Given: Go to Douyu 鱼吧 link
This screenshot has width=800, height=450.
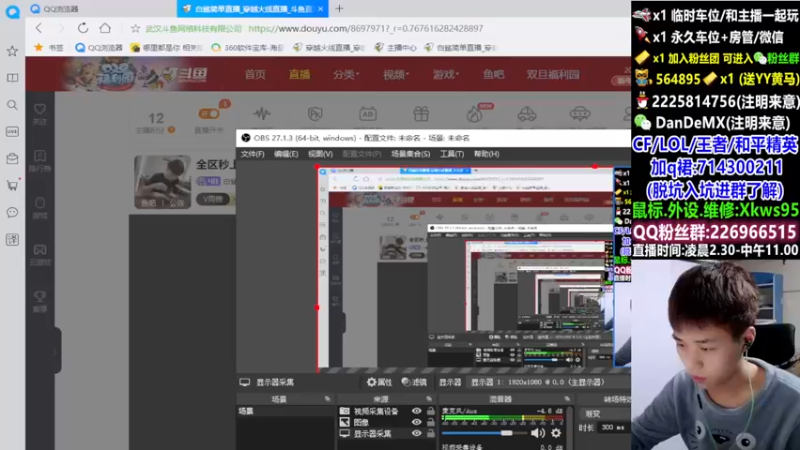Looking at the screenshot, I should (493, 74).
